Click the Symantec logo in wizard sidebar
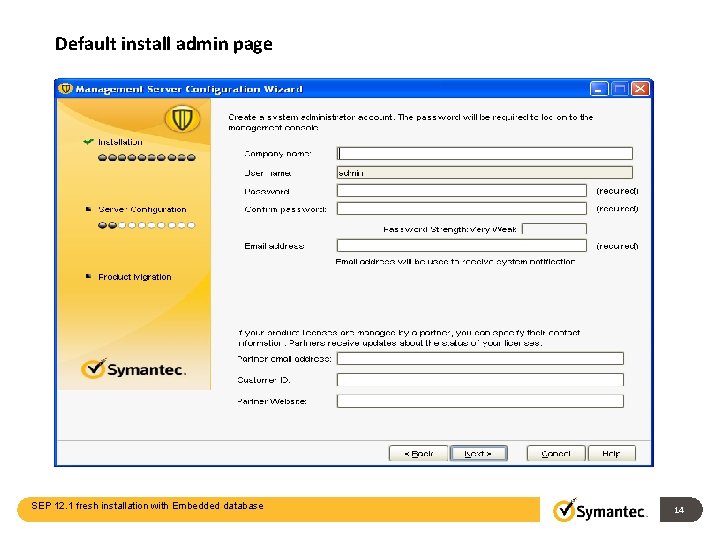The height and width of the screenshot is (540, 720). tap(133, 369)
